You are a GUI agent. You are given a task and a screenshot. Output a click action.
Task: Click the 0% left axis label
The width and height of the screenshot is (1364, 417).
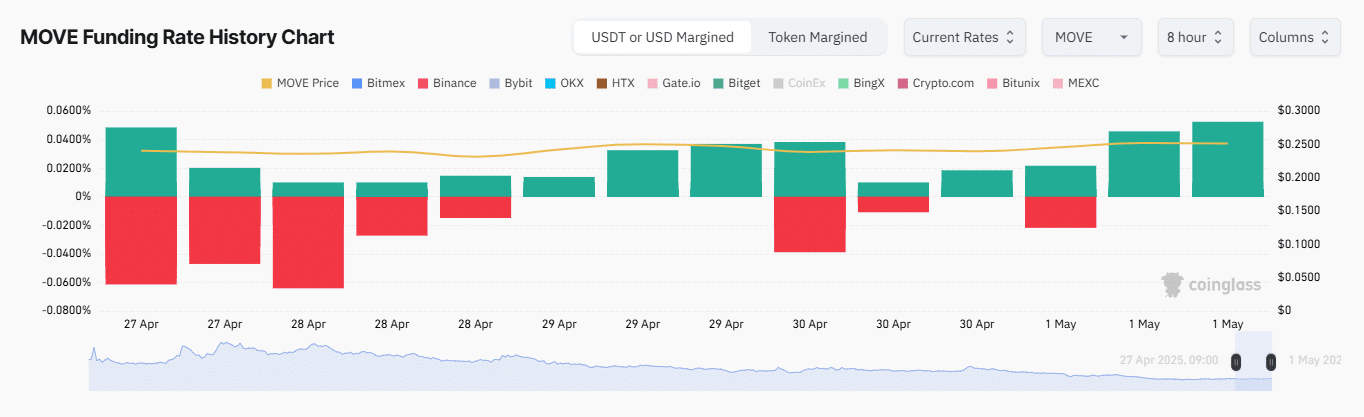tap(83, 196)
